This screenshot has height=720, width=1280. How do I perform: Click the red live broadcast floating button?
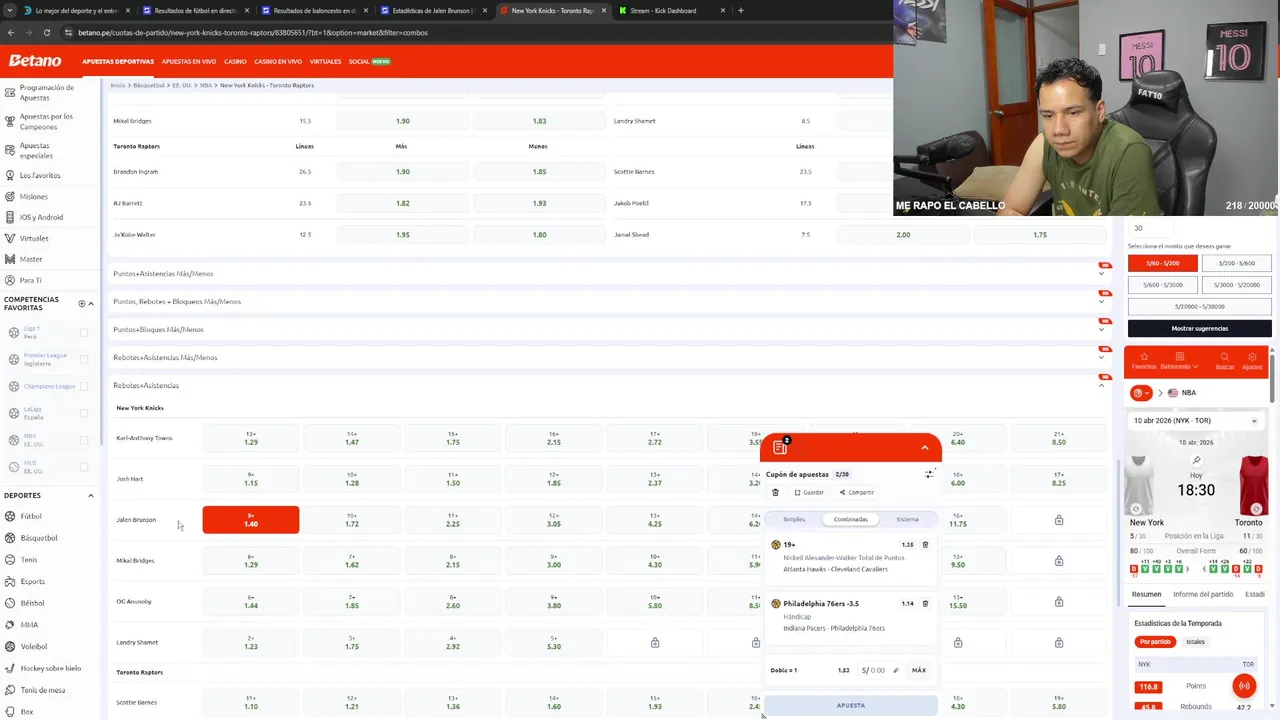pos(1244,686)
